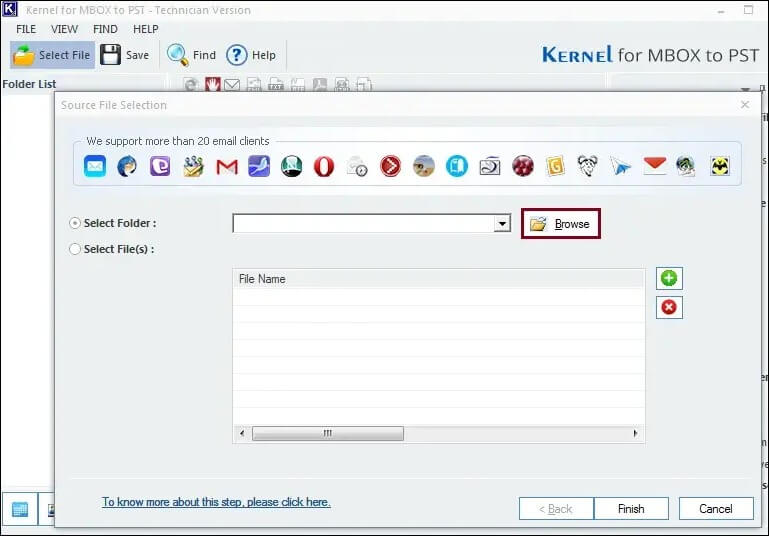Click the yellow bat mail client icon
The width and height of the screenshot is (769, 536).
[x=720, y=166]
